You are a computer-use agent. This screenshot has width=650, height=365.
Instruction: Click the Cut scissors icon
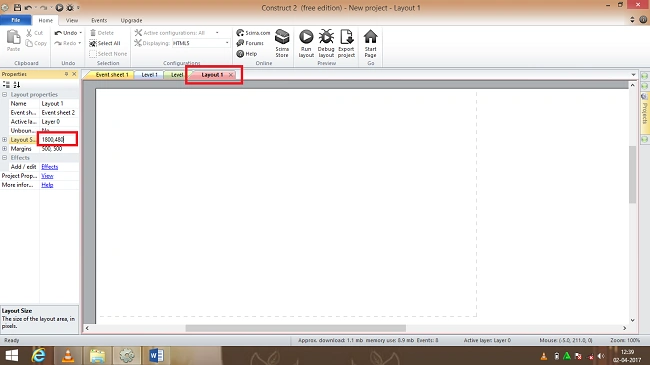29,33
